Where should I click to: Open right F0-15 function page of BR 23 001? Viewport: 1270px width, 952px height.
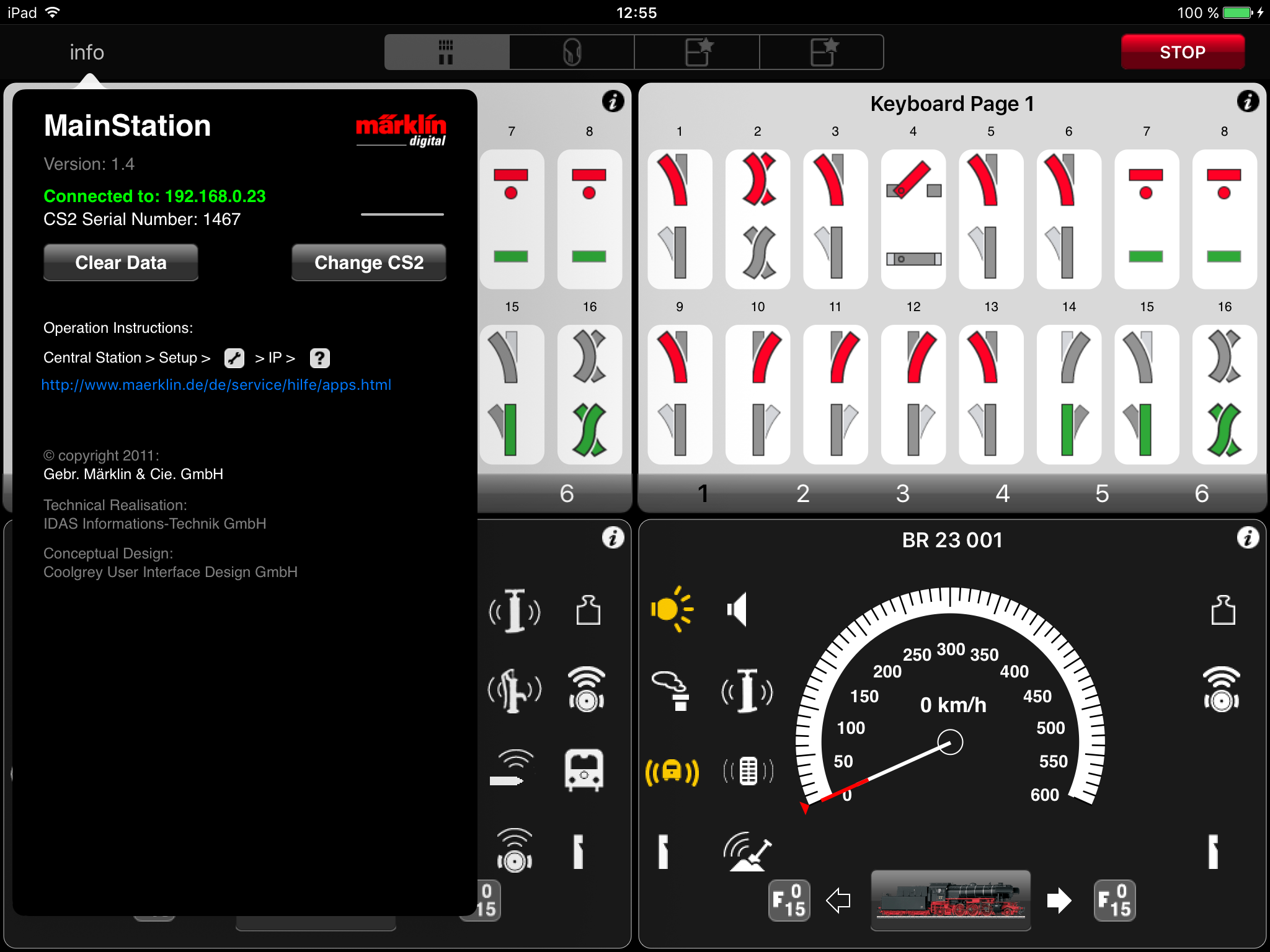pyautogui.click(x=1114, y=901)
